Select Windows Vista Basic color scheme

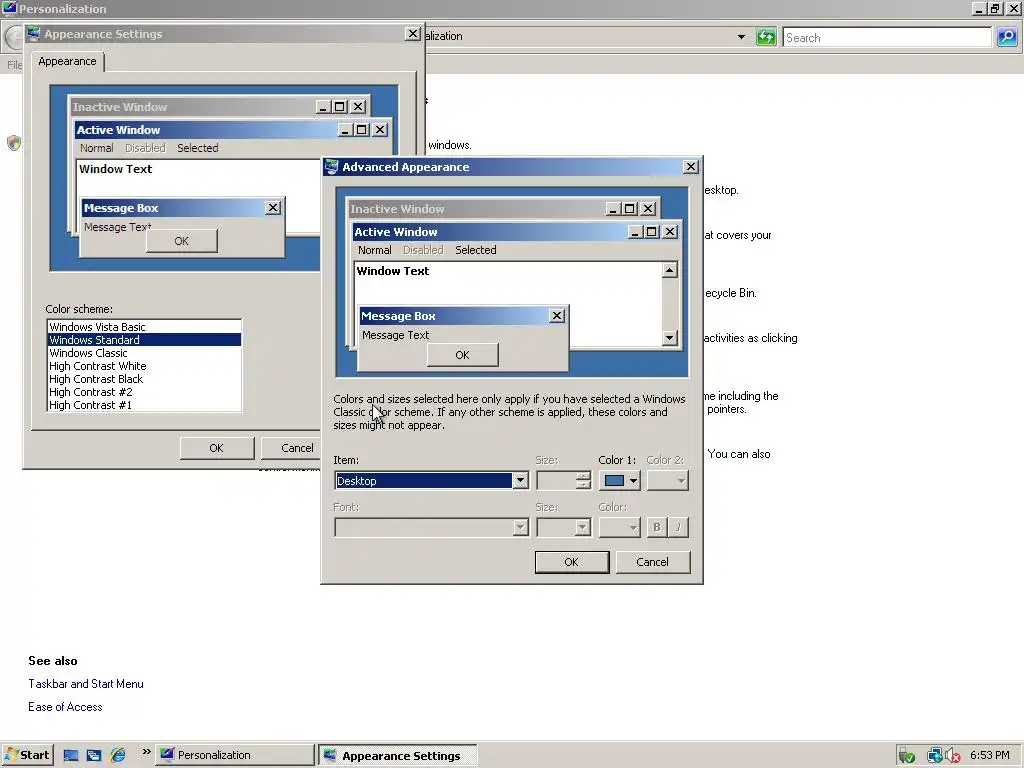pyautogui.click(x=144, y=327)
